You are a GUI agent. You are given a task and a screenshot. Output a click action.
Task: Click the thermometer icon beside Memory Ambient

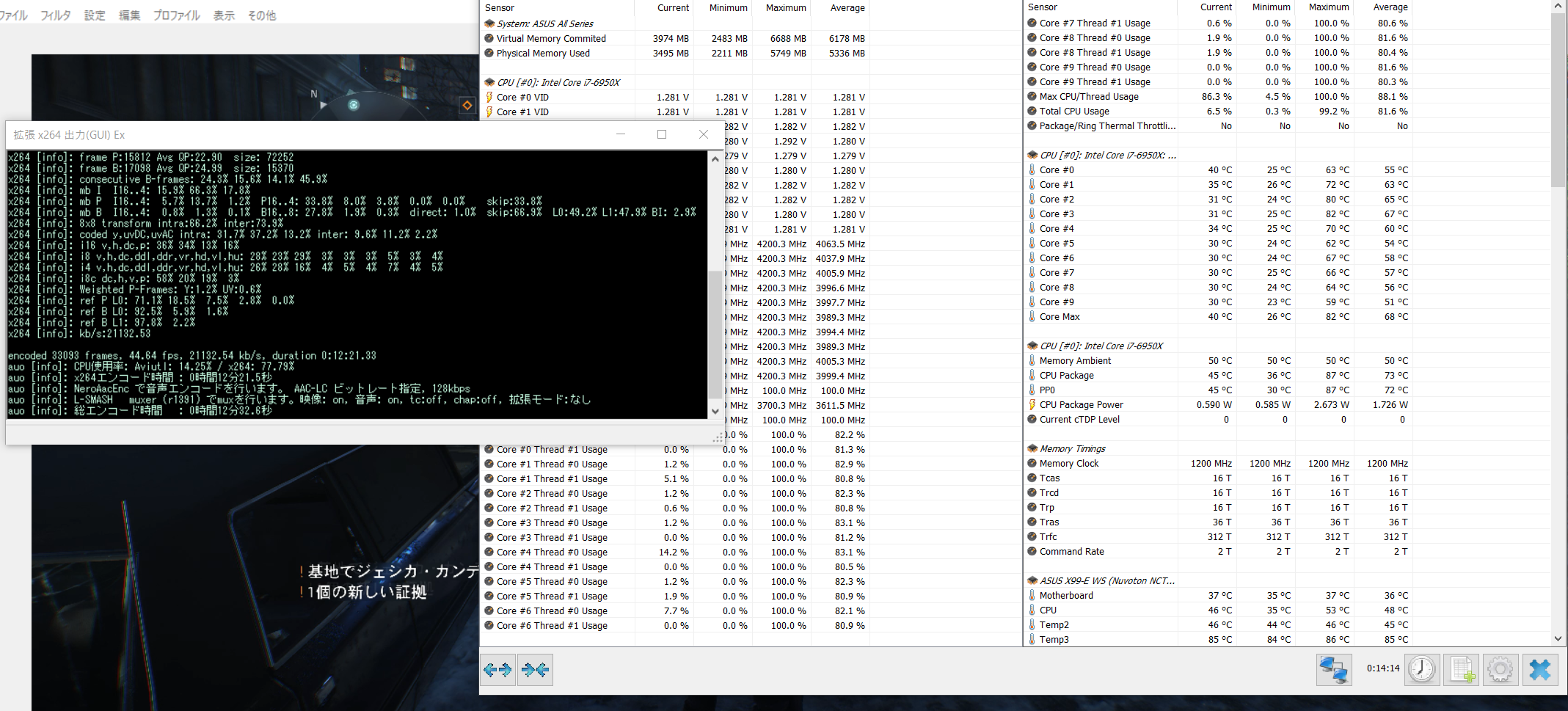click(x=1032, y=360)
